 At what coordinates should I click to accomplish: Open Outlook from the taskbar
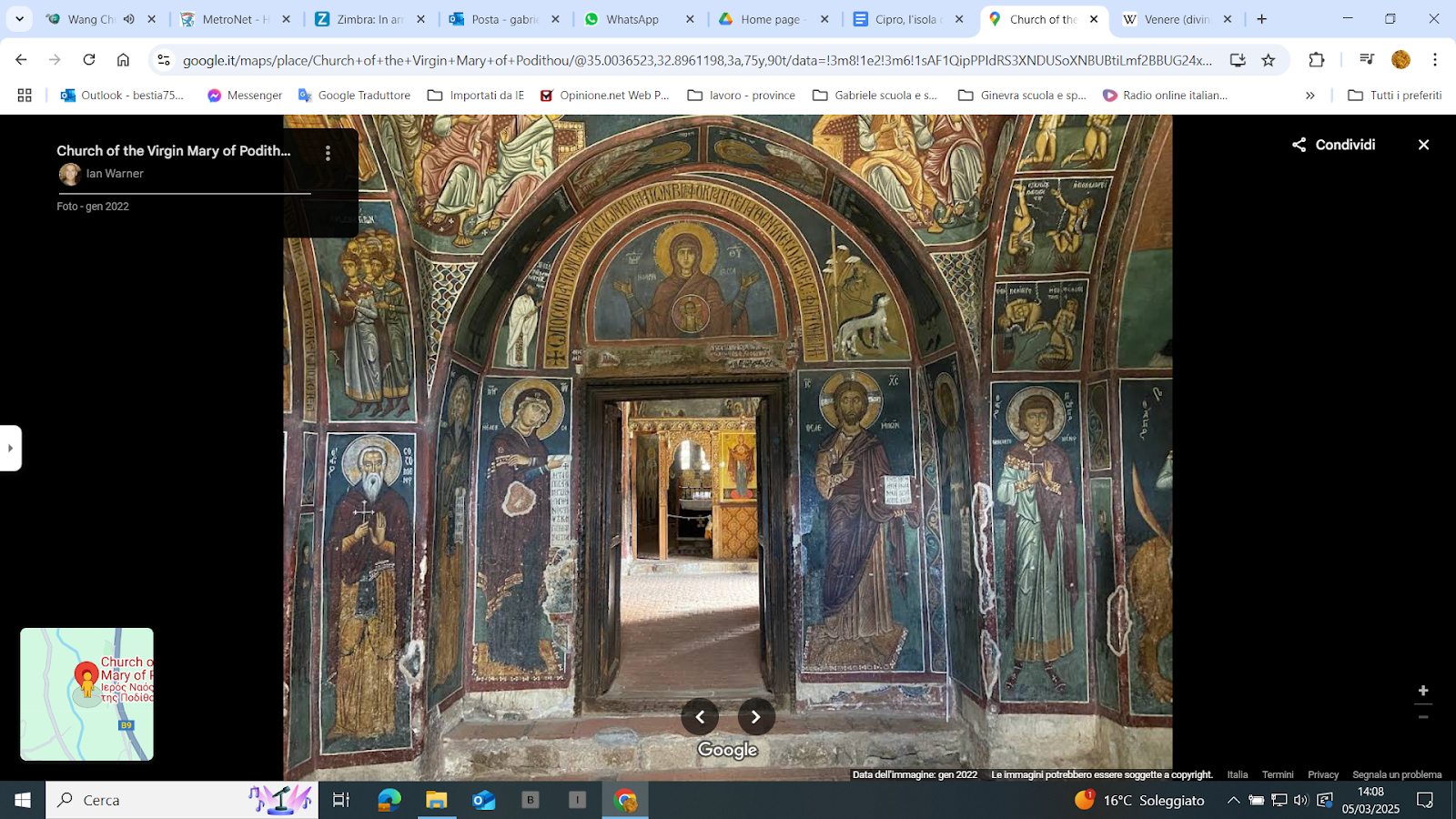[x=484, y=800]
